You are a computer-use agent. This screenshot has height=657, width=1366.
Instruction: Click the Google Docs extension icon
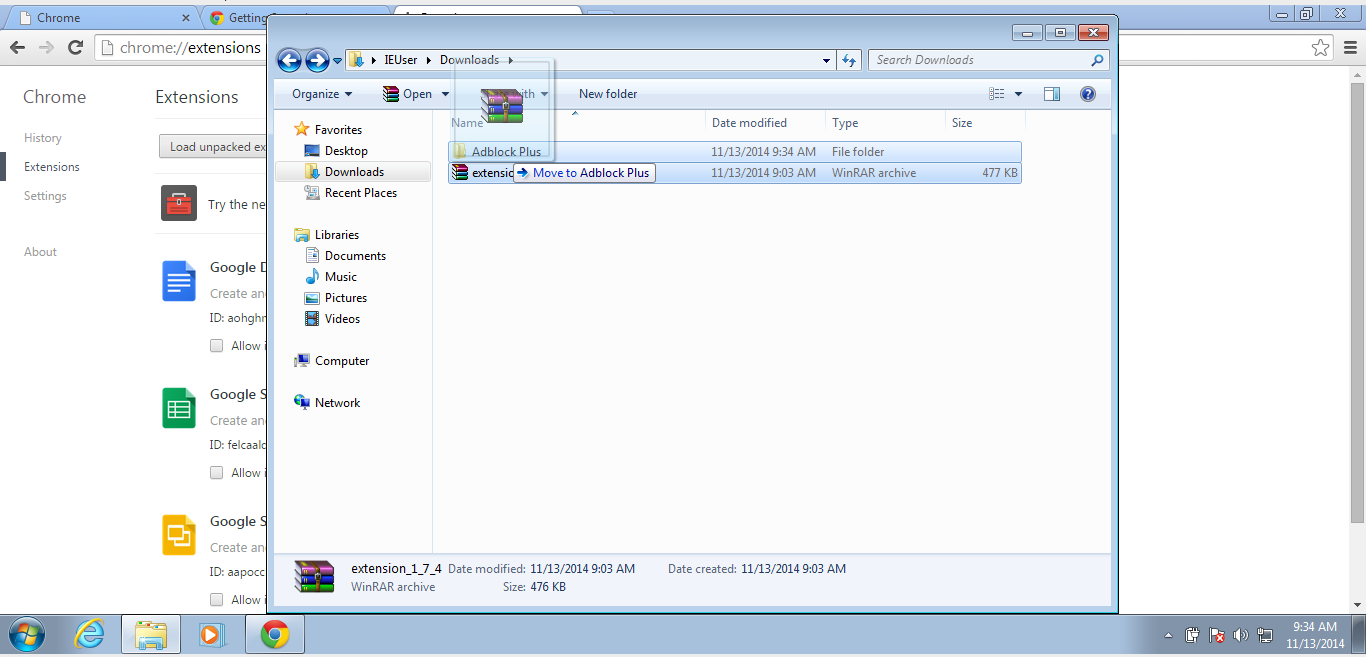179,281
